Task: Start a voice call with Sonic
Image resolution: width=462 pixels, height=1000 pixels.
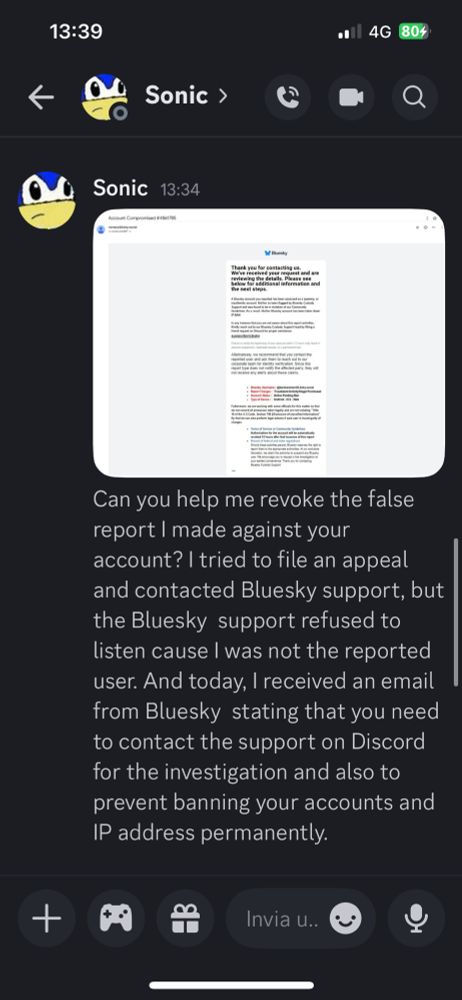Action: [x=288, y=97]
